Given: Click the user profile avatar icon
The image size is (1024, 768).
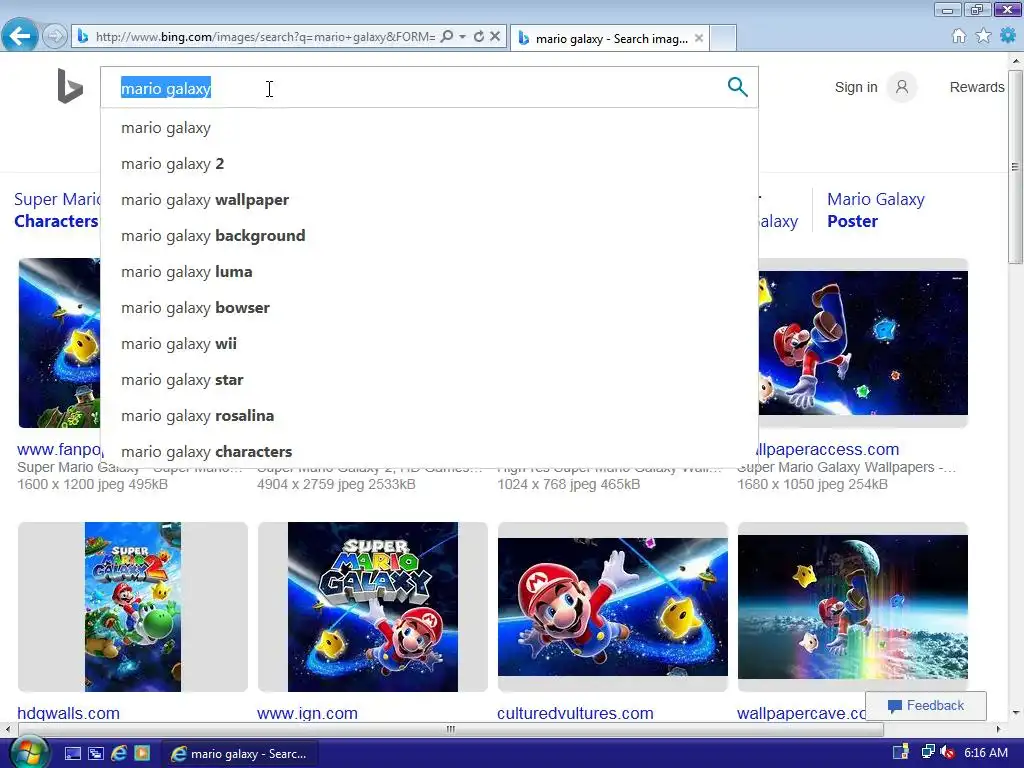Looking at the screenshot, I should coord(902,87).
